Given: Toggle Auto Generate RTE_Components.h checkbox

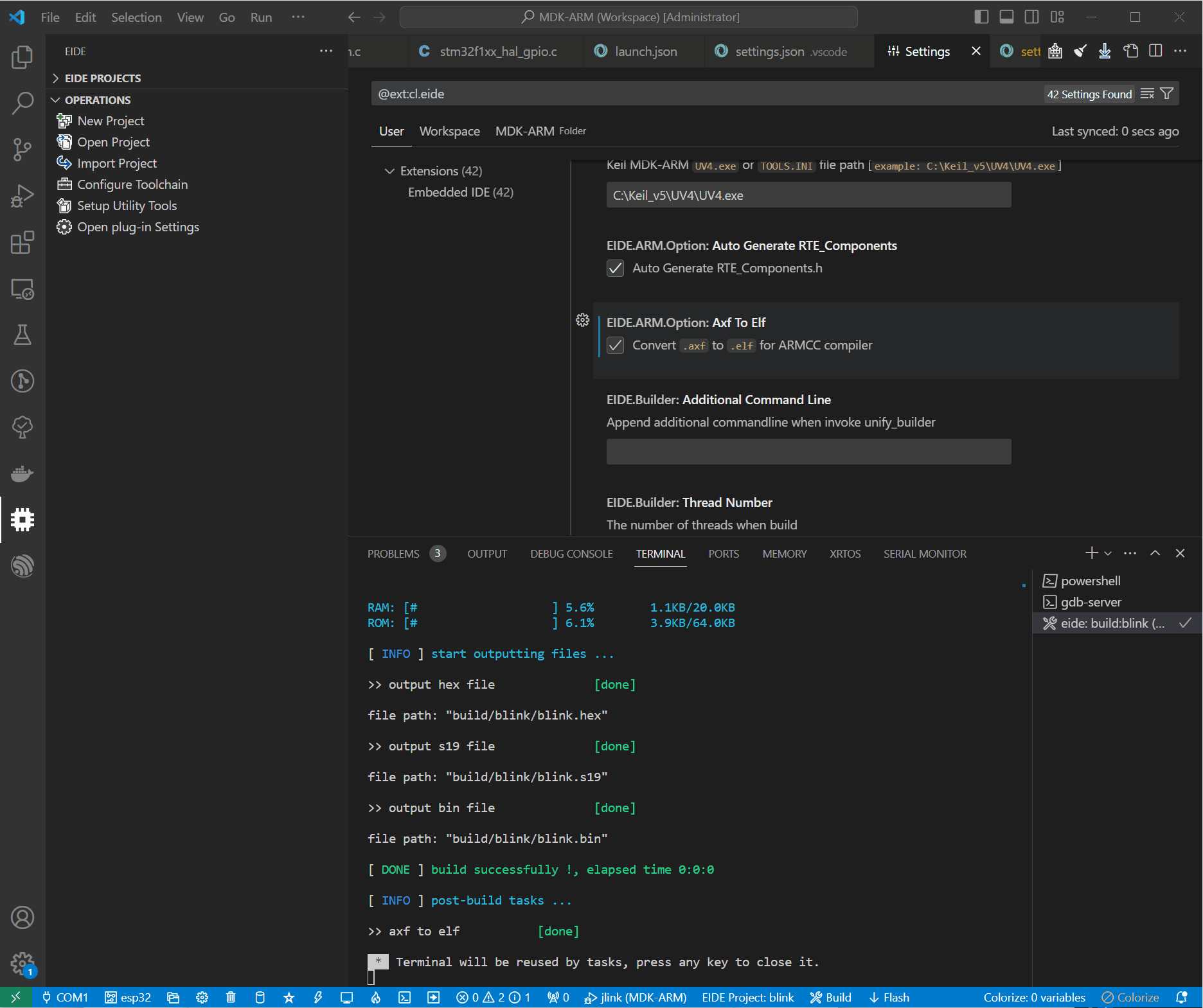Looking at the screenshot, I should tap(616, 269).
